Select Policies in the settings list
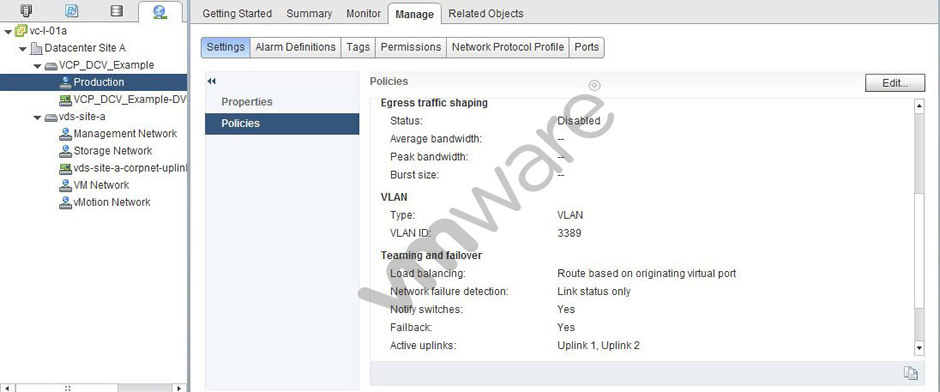Screen dimensions: 940x392 [x=282, y=123]
